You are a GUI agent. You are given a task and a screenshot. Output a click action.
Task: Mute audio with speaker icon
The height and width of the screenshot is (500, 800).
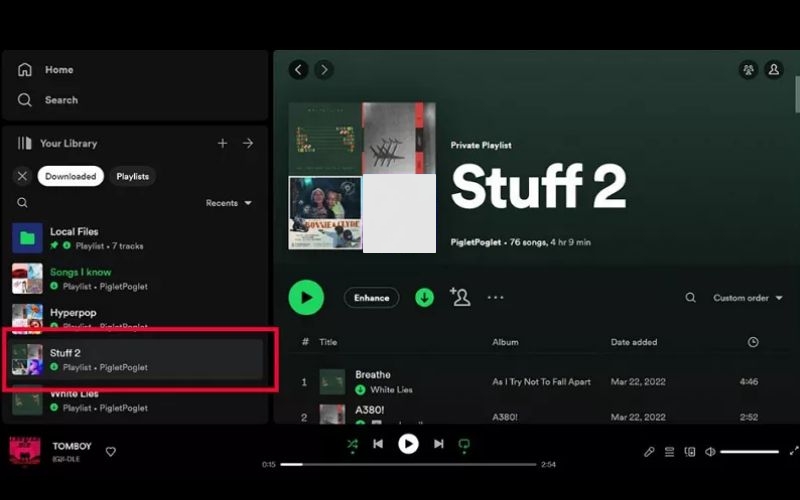(710, 452)
